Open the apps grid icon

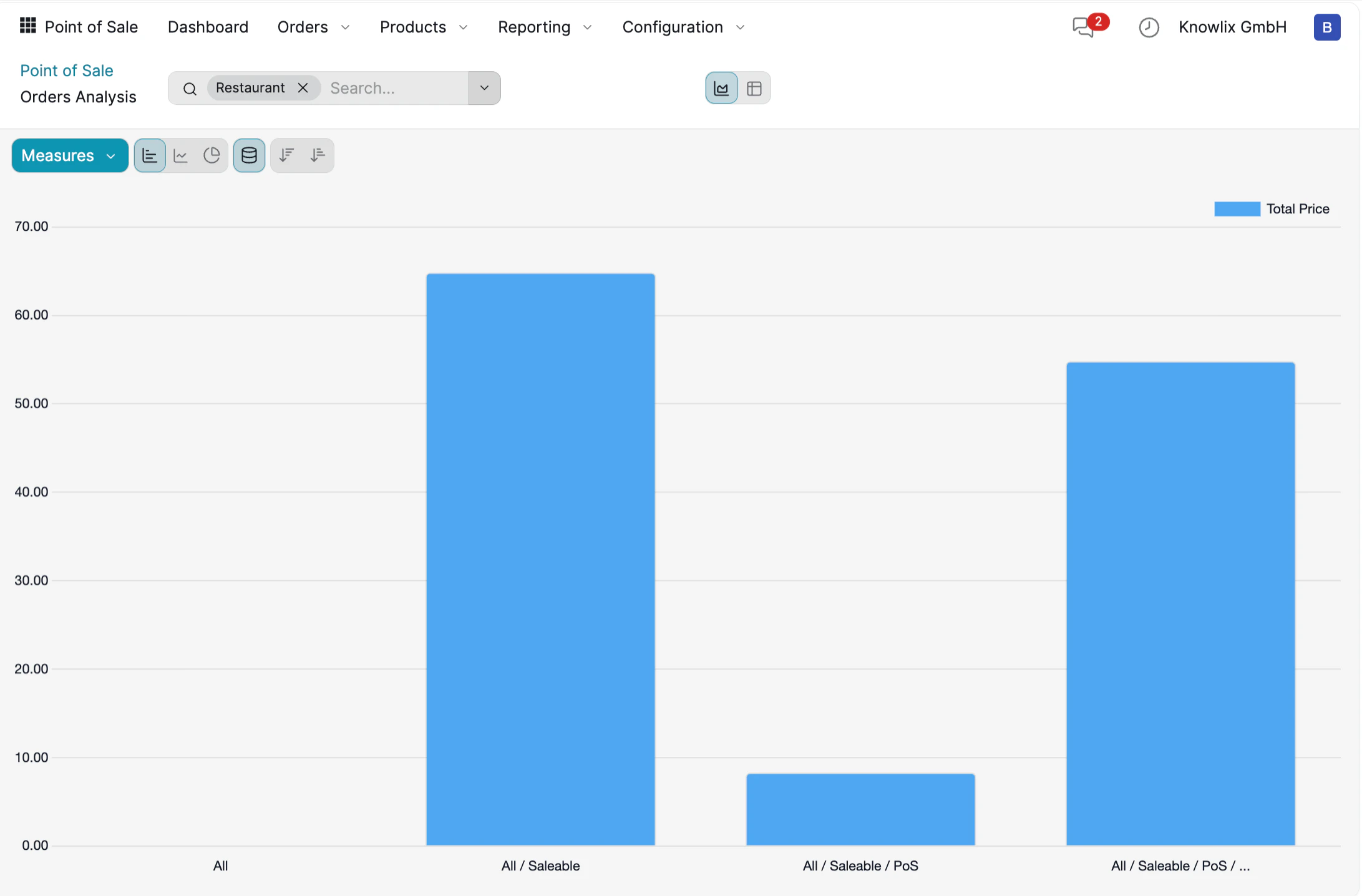pos(27,25)
